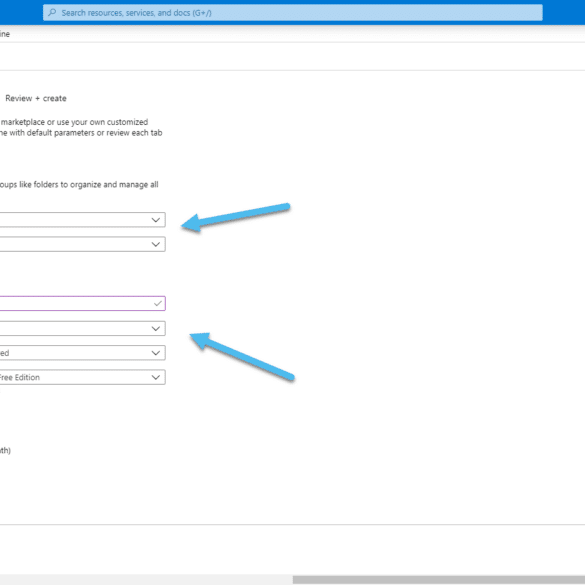Open the dropdown ending with 'ed'
Viewport: 585px width, 585px height.
[x=82, y=353]
